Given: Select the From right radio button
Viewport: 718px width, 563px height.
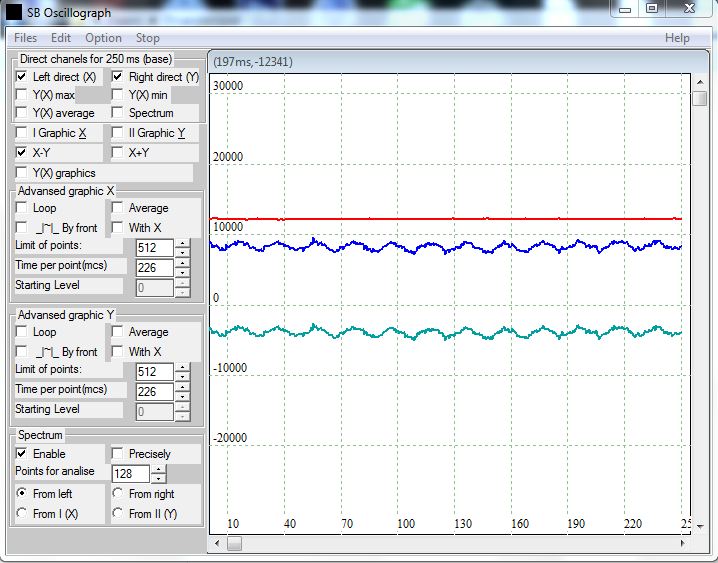Looking at the screenshot, I should point(118,494).
